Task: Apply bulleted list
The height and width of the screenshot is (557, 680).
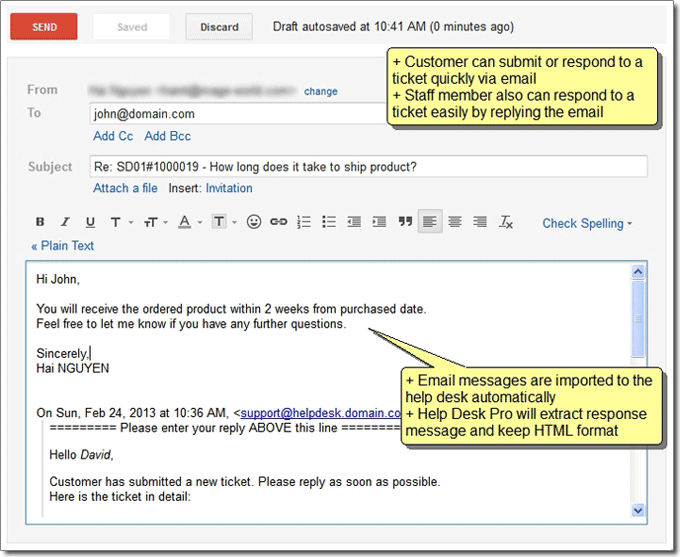Action: pyautogui.click(x=329, y=222)
